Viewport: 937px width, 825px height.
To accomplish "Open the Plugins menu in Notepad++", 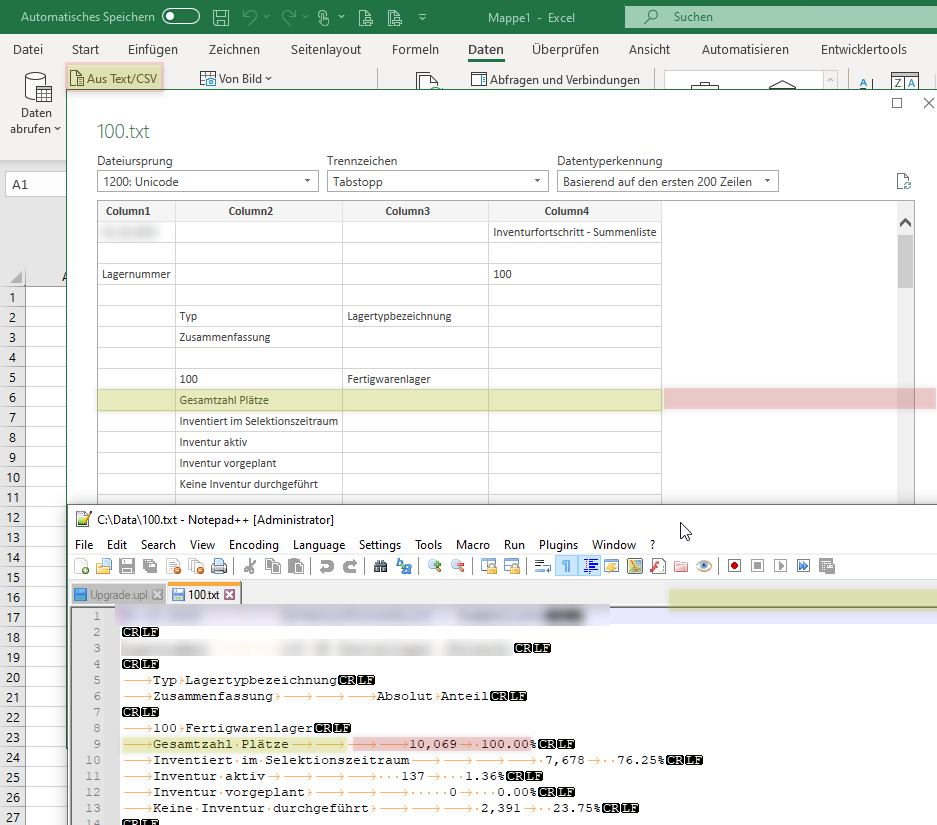I will point(558,545).
